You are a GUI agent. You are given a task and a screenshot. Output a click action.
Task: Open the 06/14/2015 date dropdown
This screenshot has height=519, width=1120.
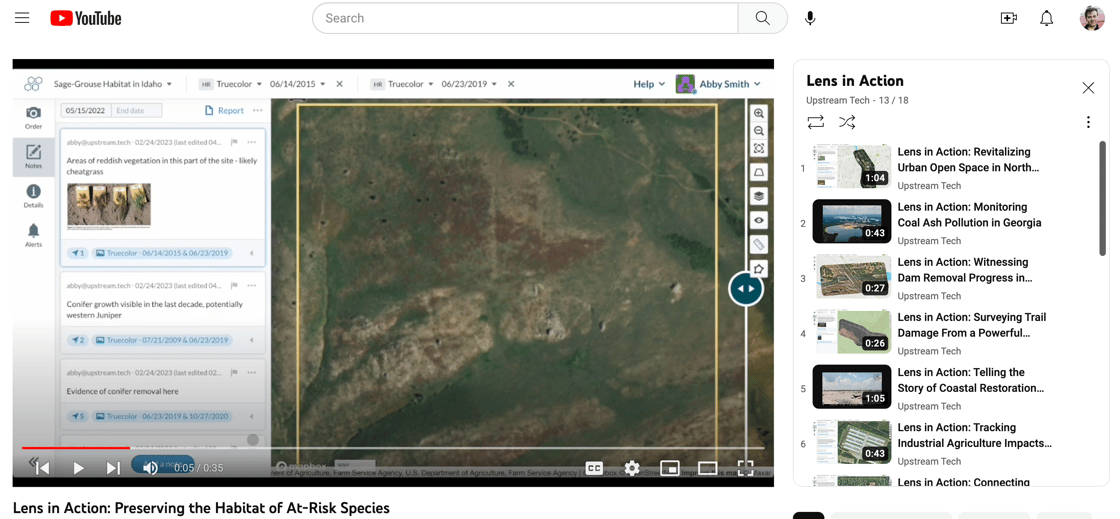click(298, 84)
